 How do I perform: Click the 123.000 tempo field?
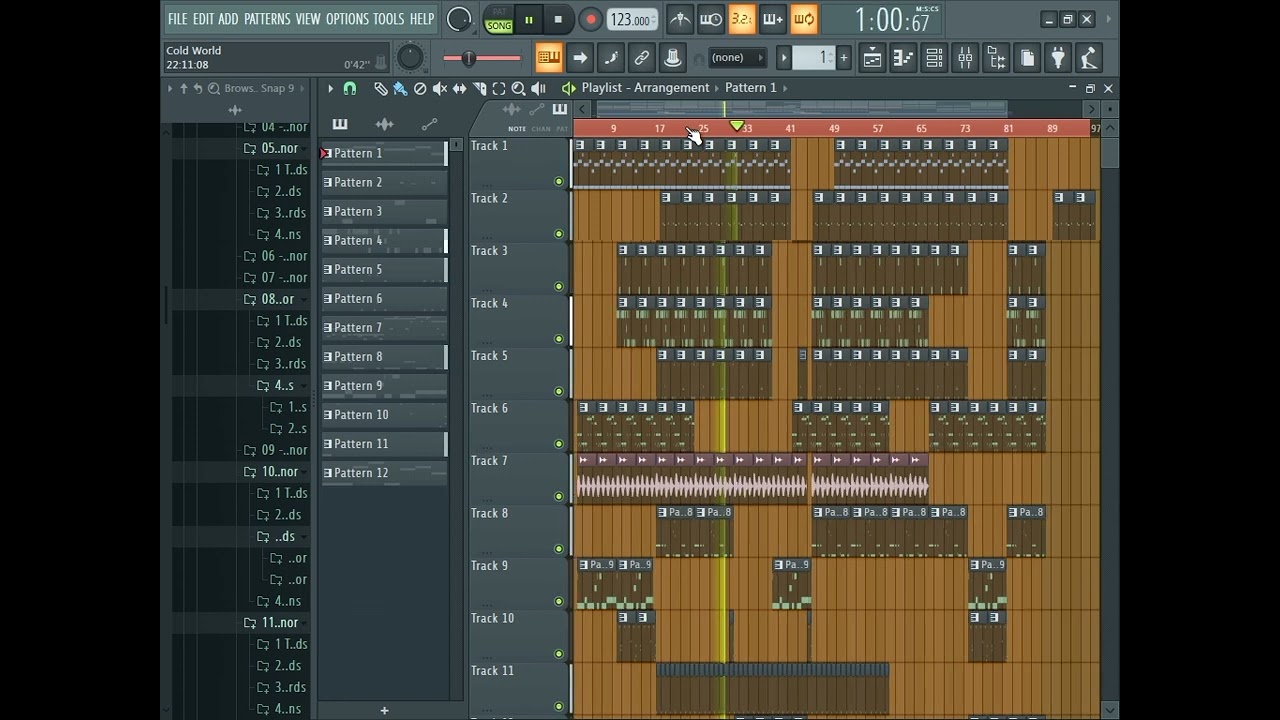[632, 20]
